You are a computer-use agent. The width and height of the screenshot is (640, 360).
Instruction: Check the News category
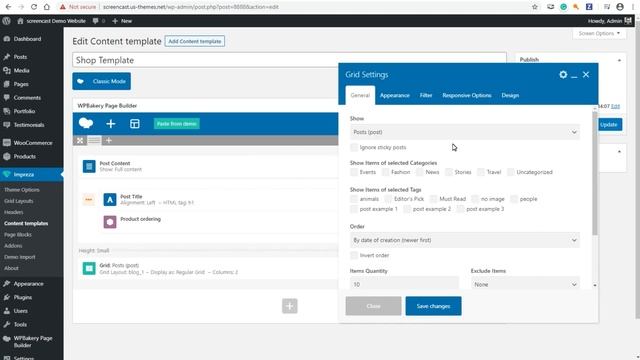(420, 172)
